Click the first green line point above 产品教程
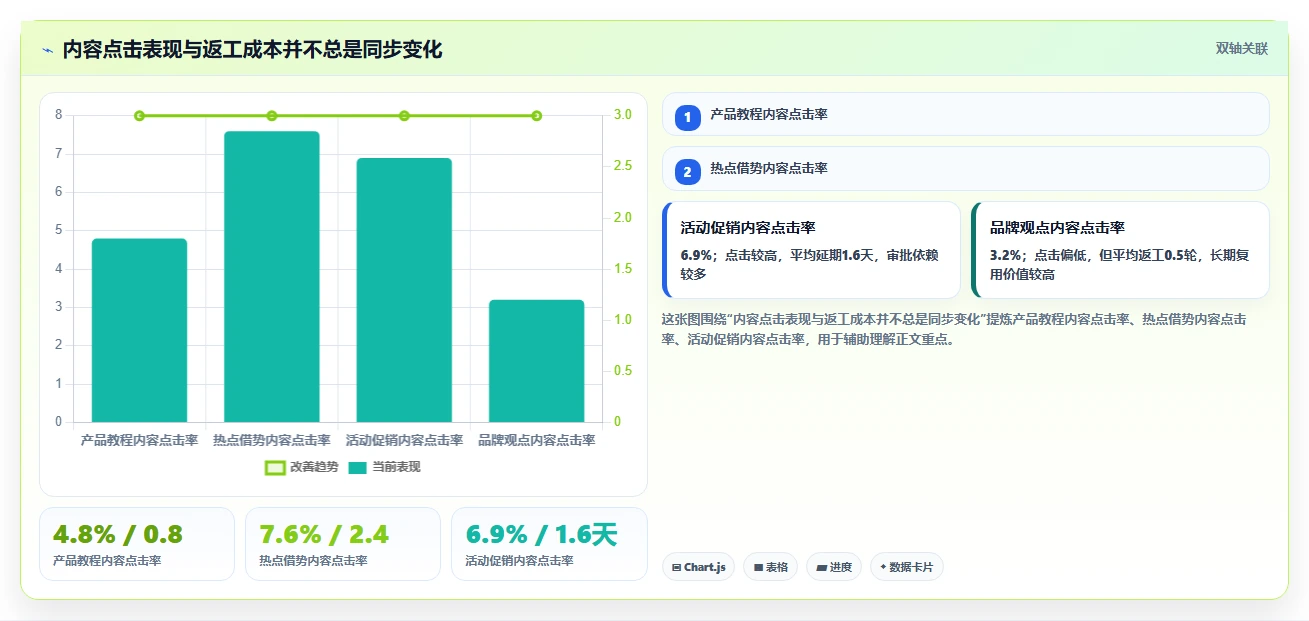The image size is (1309, 621). (x=139, y=116)
